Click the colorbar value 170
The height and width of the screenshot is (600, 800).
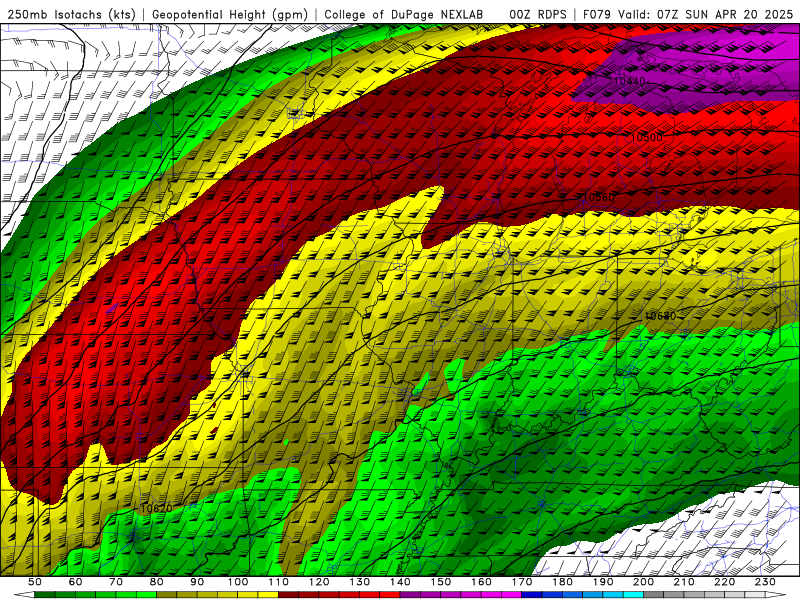click(x=521, y=582)
